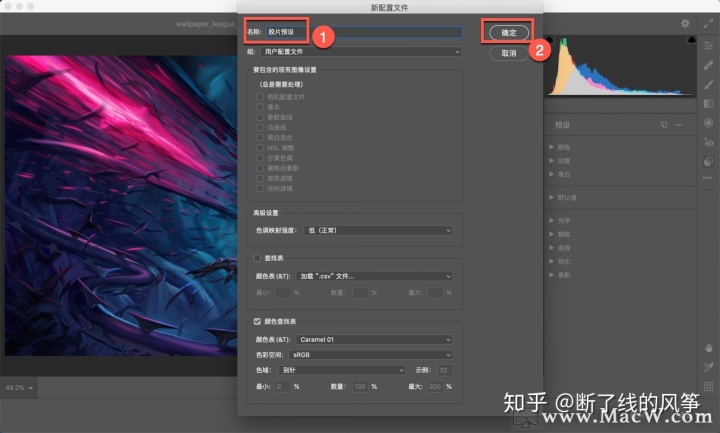Check the HSL 调整 checkbox
Screen dimensions: 720x433
260,148
